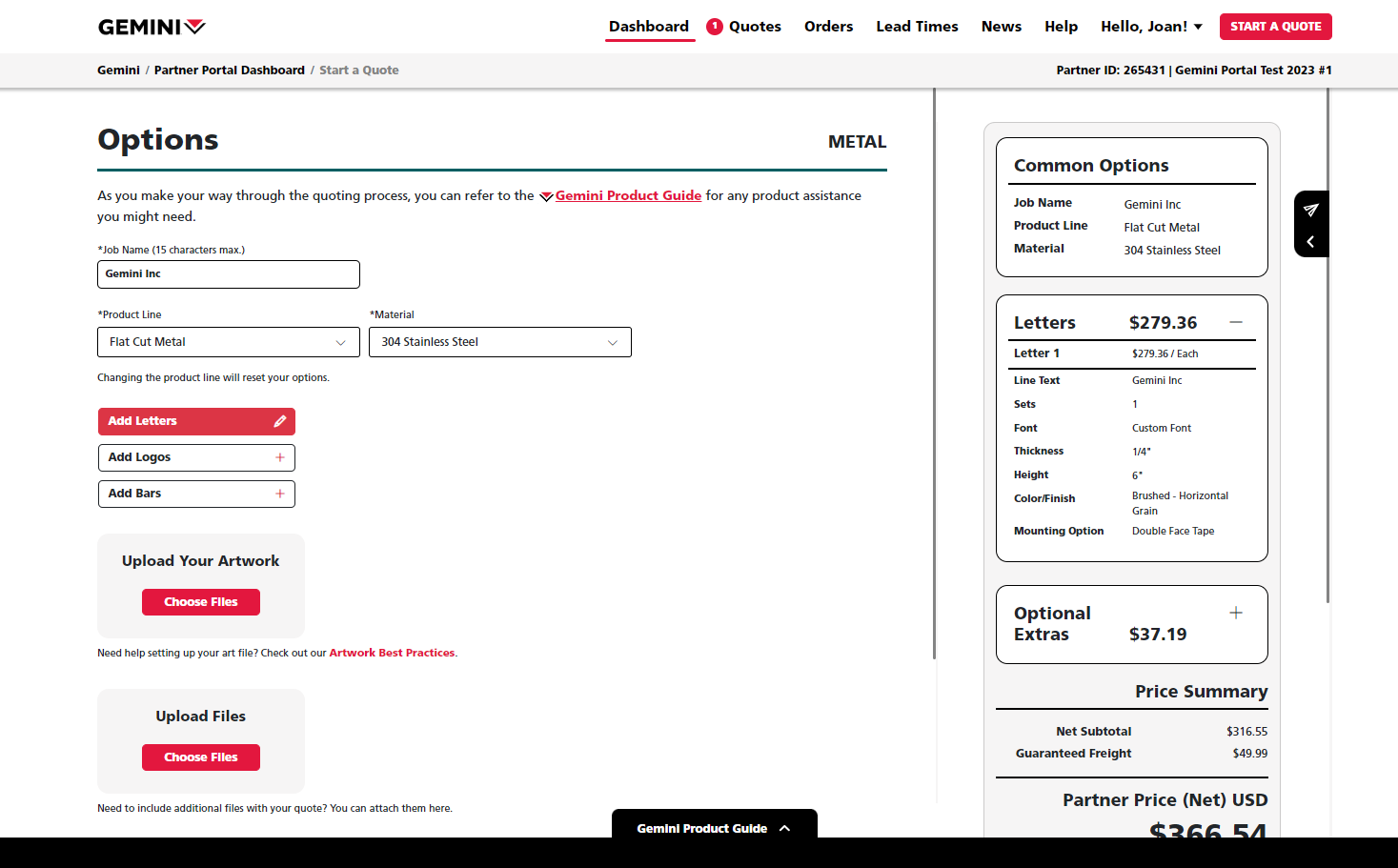Image resolution: width=1398 pixels, height=868 pixels.
Task: Open the Hello, Joan! account menu
Action: click(x=1151, y=27)
